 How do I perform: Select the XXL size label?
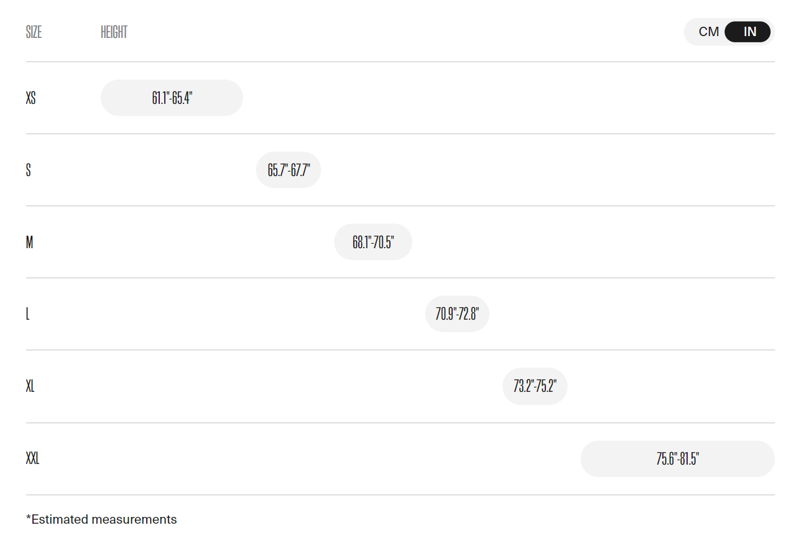click(x=33, y=458)
